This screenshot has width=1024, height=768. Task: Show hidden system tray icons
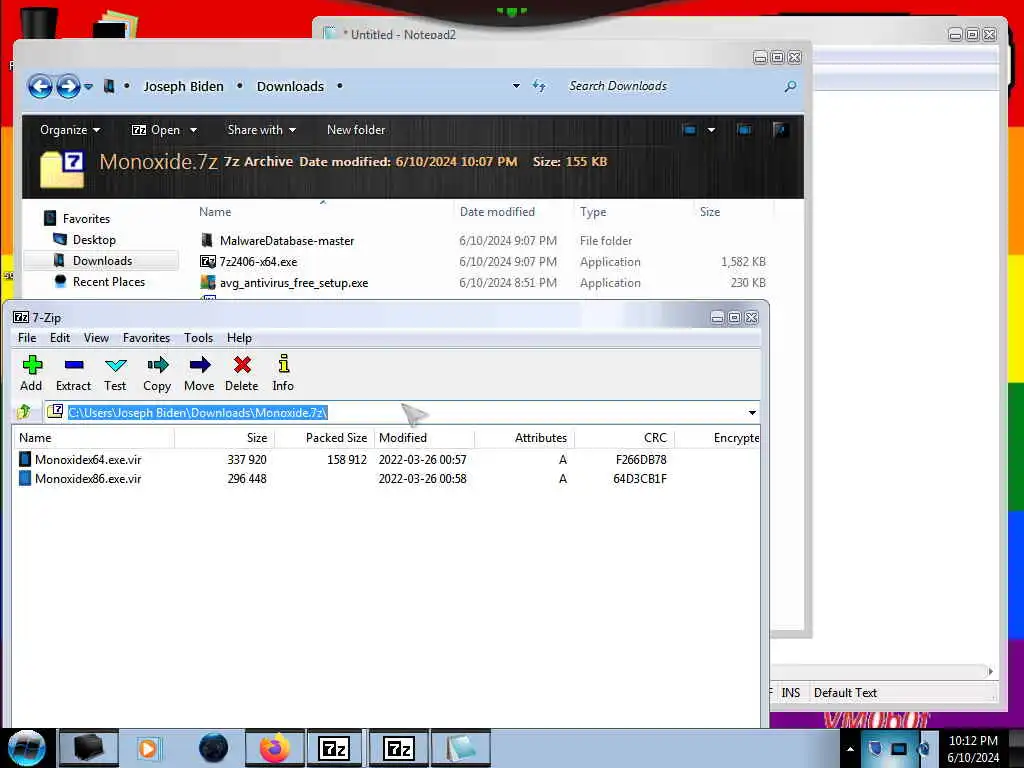click(x=850, y=749)
